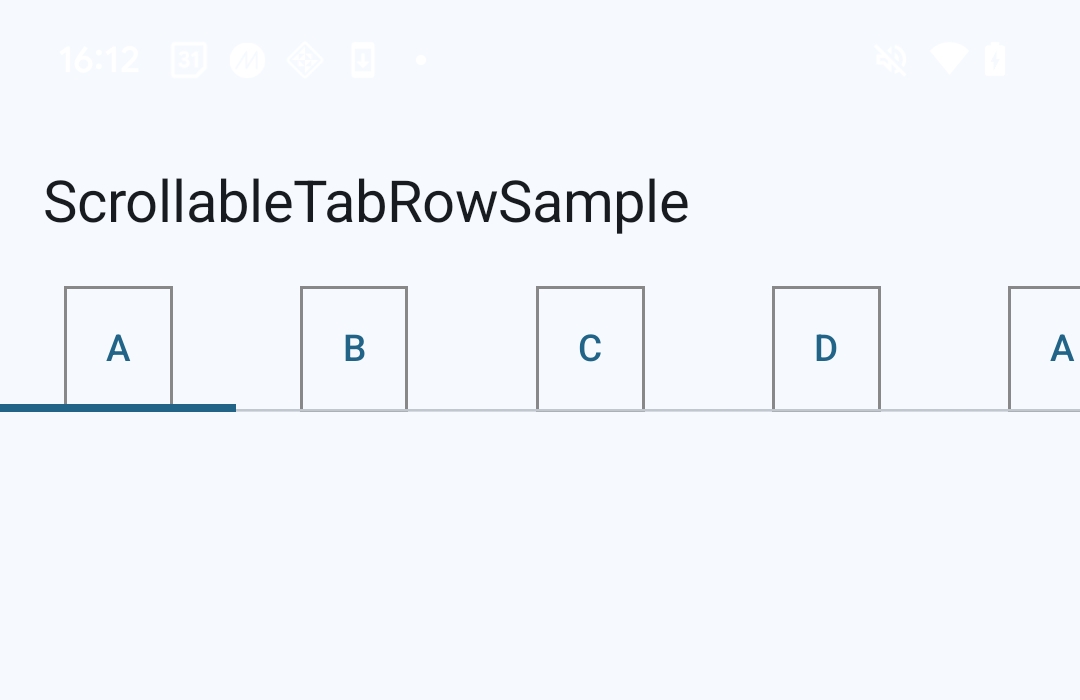Choose the partially visible A tab at right edge
The height and width of the screenshot is (700, 1080).
coord(1050,348)
